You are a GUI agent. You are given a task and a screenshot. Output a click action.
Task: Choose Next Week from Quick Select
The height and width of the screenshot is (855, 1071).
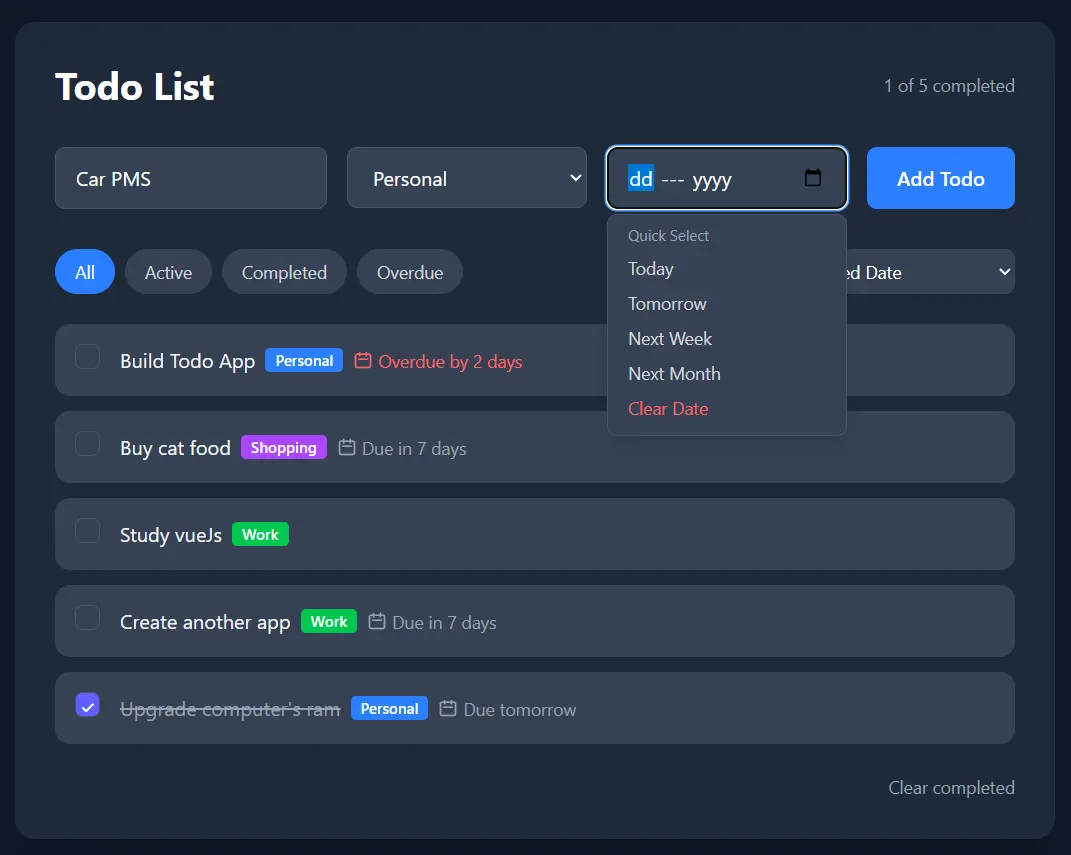tap(670, 339)
